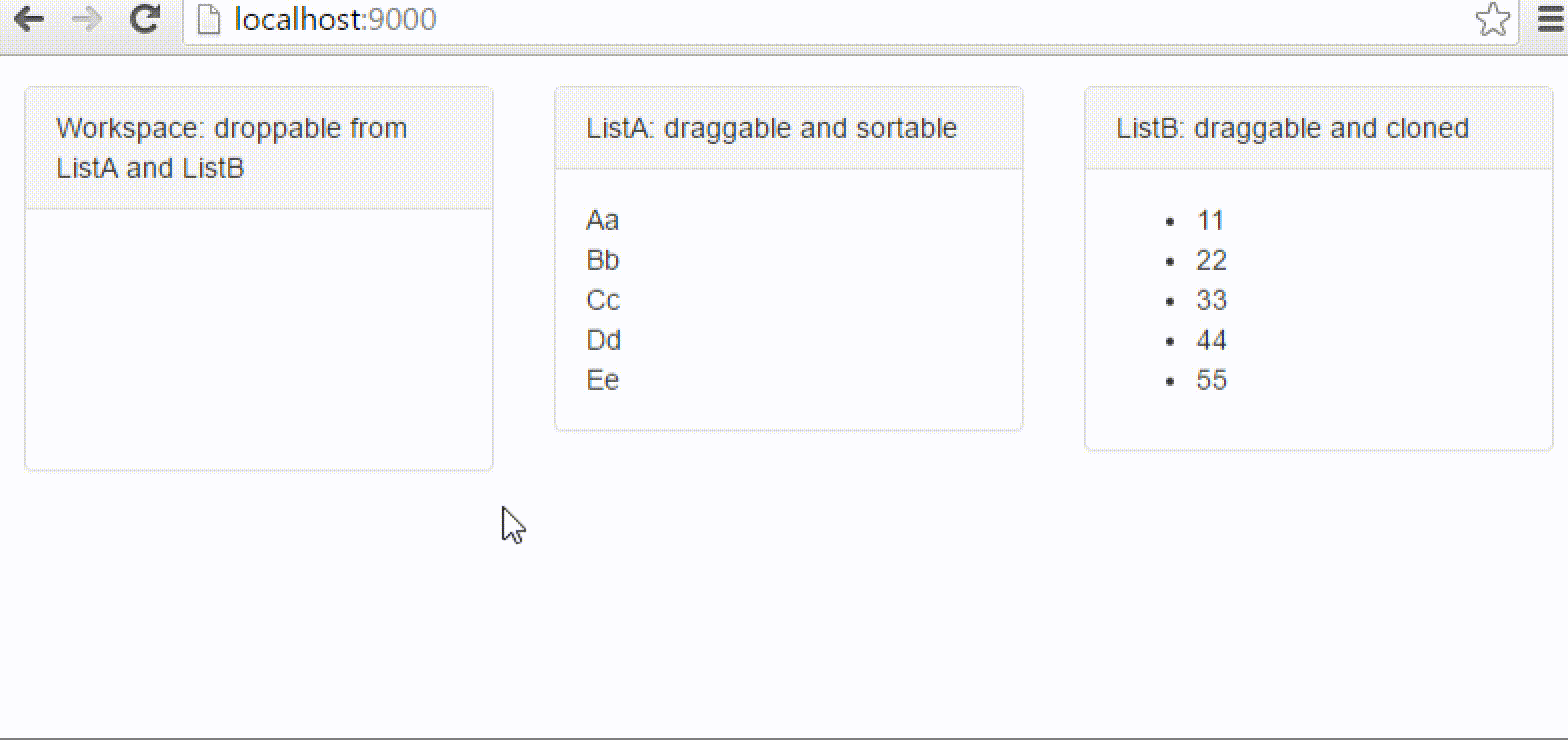Click the empty Workspace drop area
This screenshot has height=740, width=1568.
(x=258, y=338)
